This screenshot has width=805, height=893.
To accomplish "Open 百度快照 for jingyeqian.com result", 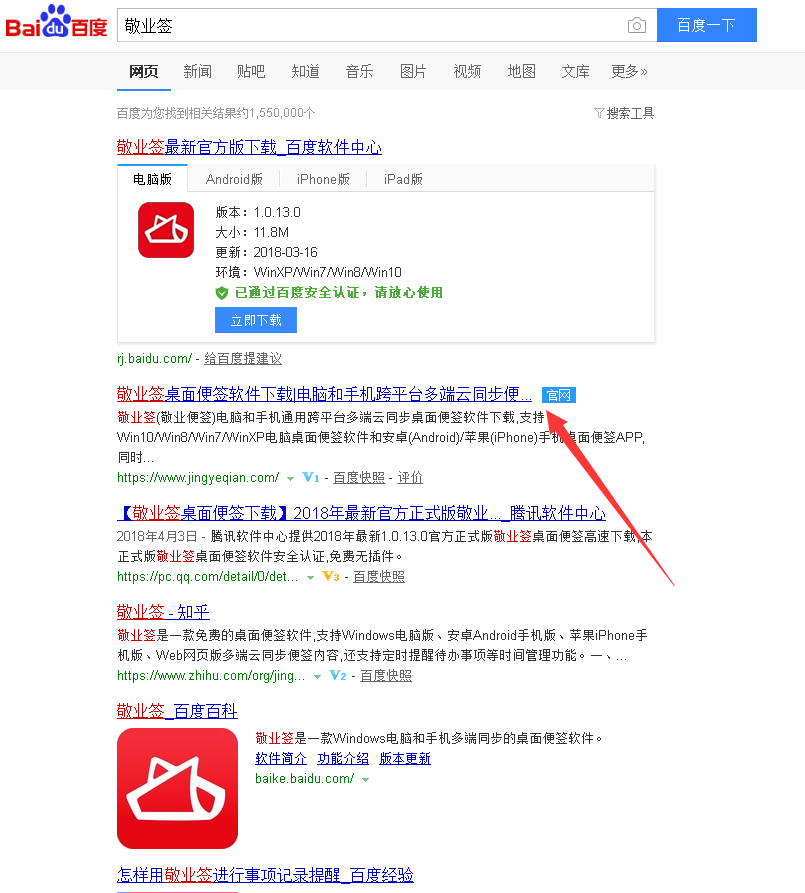I will point(359,477).
